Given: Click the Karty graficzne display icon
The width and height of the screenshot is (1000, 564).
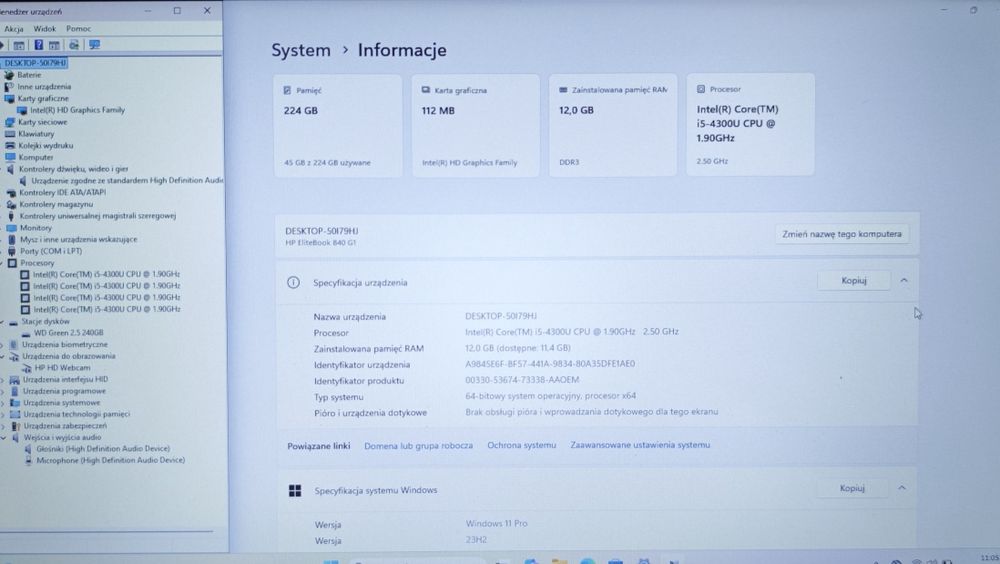Looking at the screenshot, I should (x=10, y=98).
